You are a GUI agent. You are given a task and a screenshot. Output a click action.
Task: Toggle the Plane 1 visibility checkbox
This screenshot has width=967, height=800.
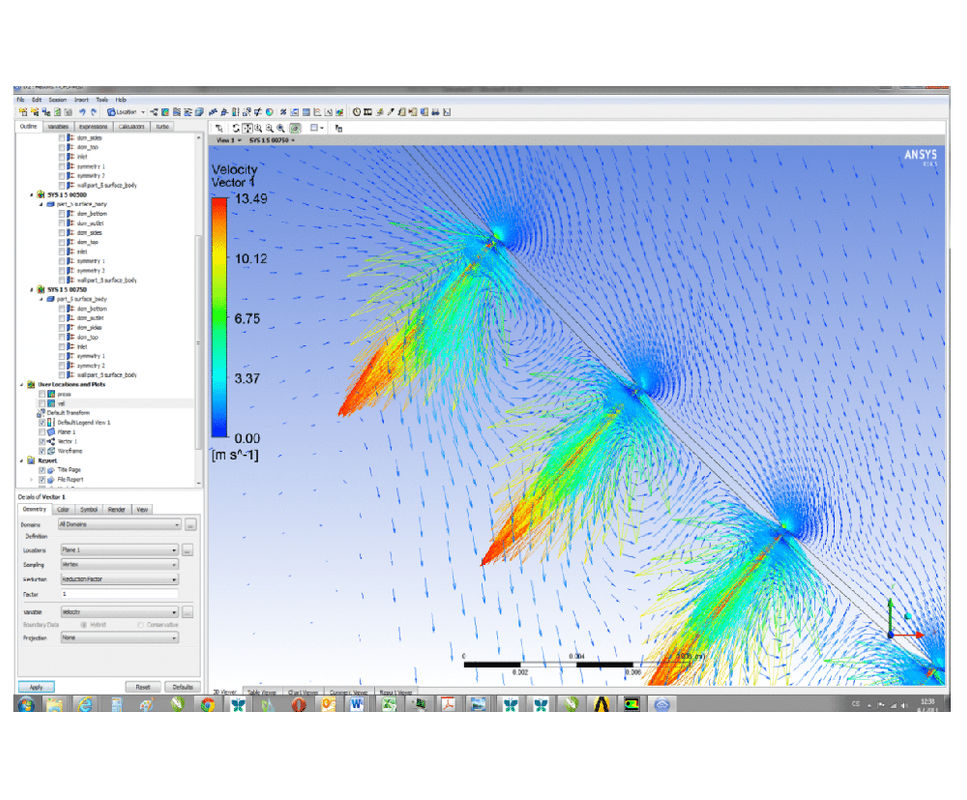[41, 431]
